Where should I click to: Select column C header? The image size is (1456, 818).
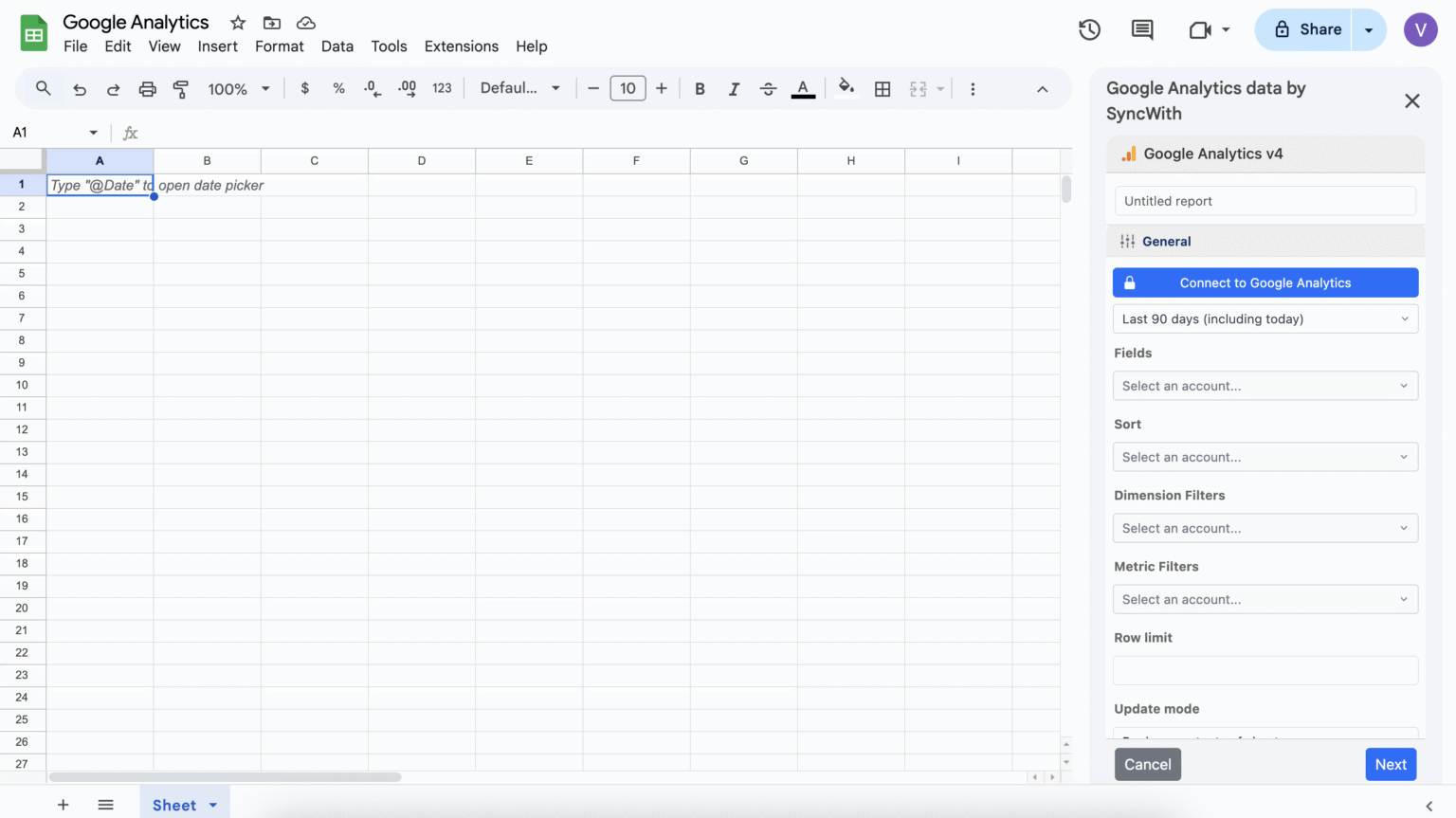[x=314, y=160]
